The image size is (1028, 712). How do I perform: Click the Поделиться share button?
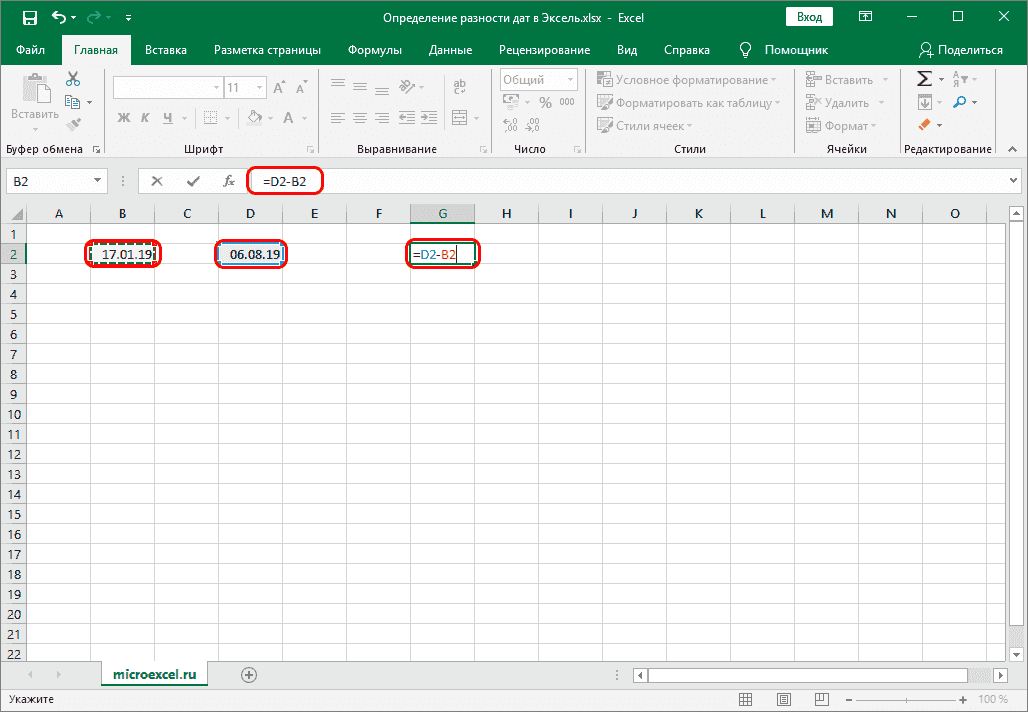click(961, 50)
